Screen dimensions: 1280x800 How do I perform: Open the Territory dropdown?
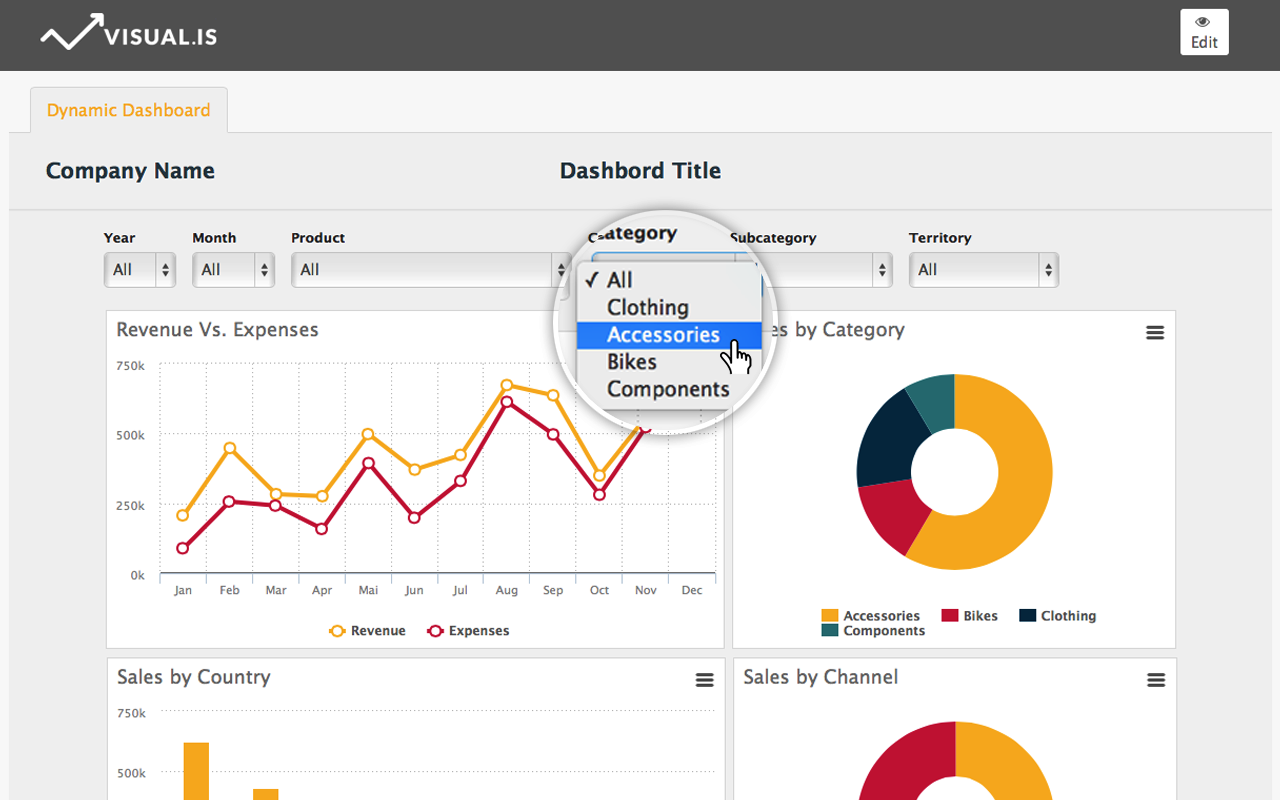[x=983, y=270]
